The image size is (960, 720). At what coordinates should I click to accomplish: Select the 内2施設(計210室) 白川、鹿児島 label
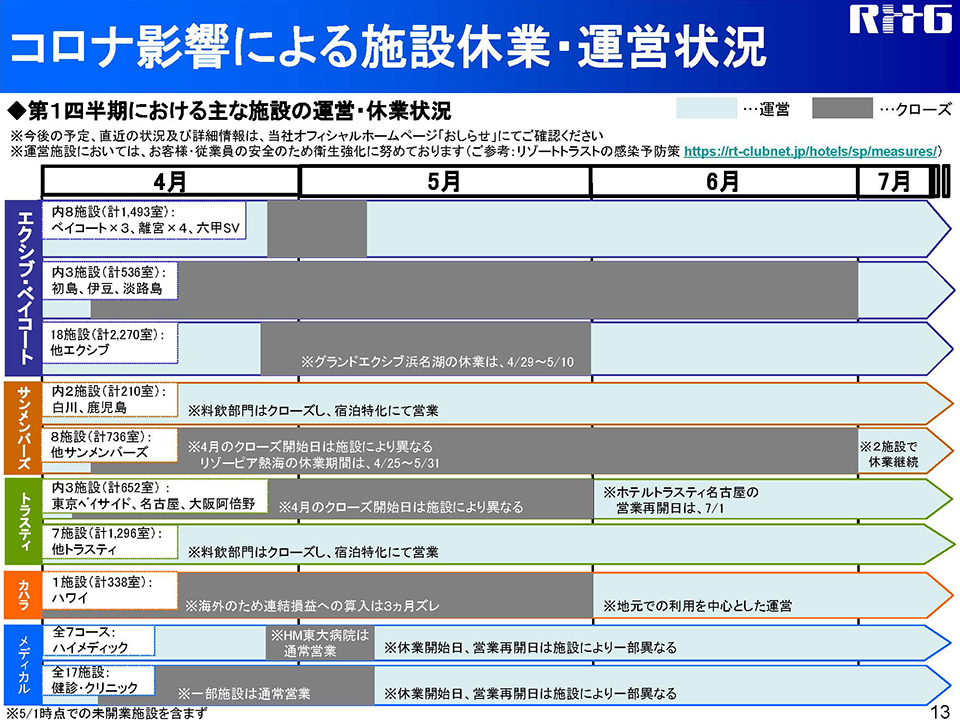110,399
